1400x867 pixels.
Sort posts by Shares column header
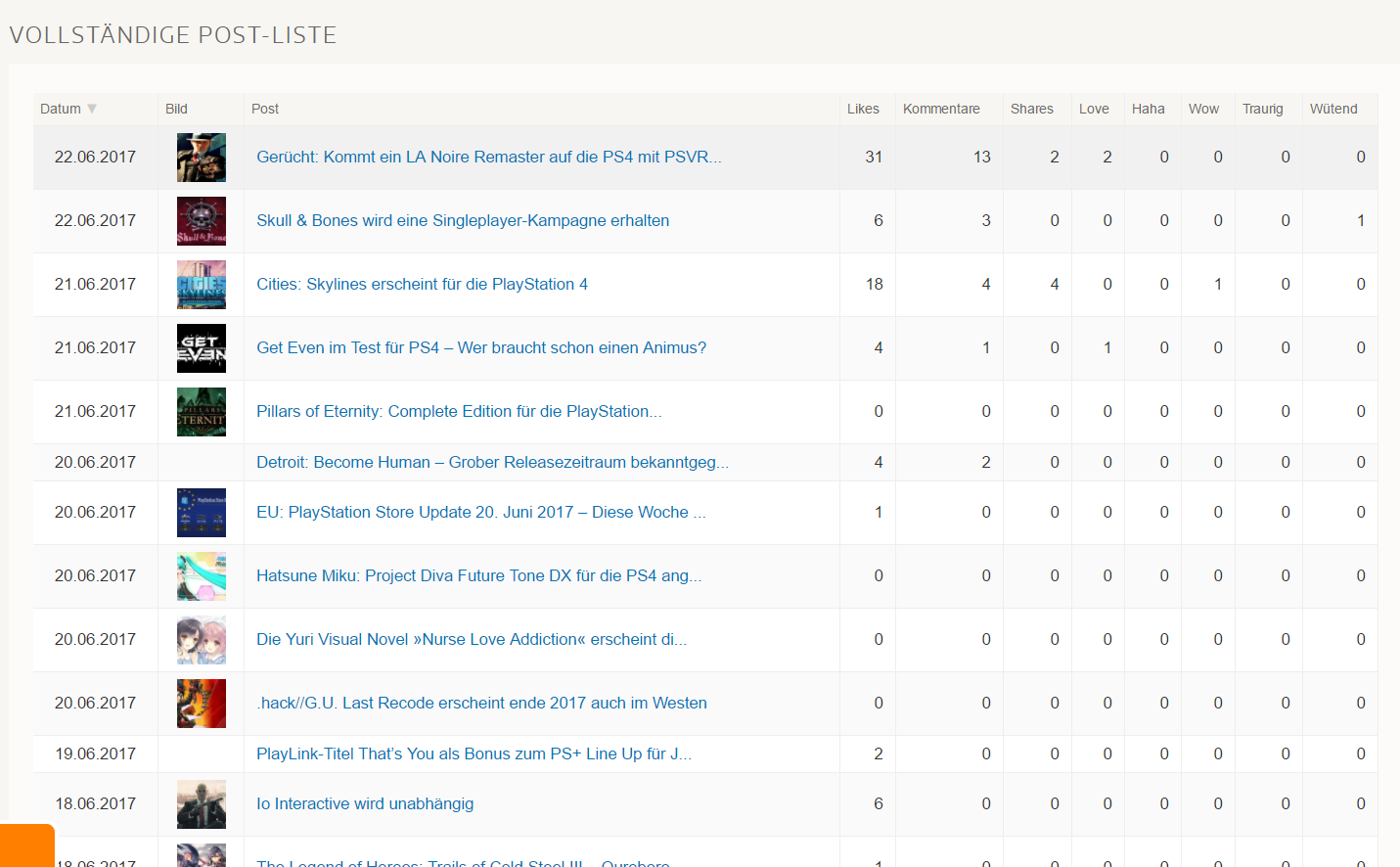(x=1031, y=109)
